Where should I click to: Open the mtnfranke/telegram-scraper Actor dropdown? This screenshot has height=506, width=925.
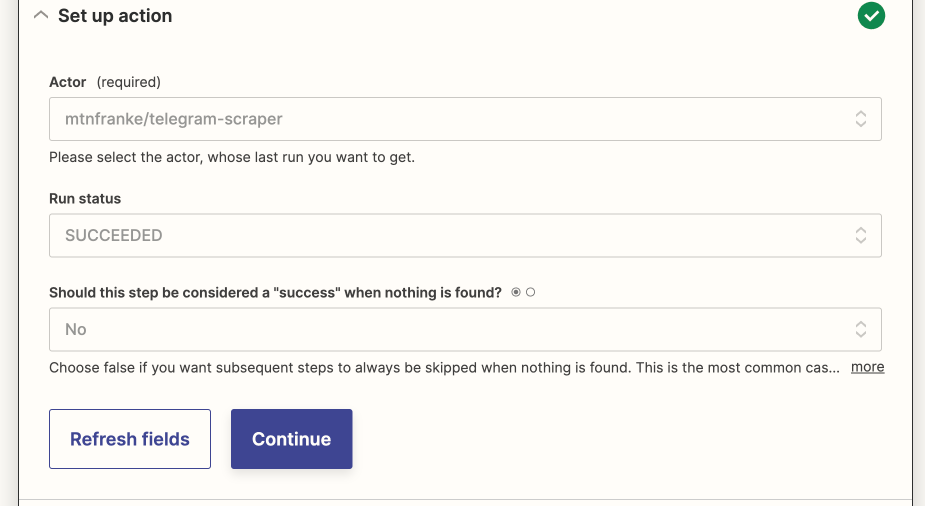point(465,119)
